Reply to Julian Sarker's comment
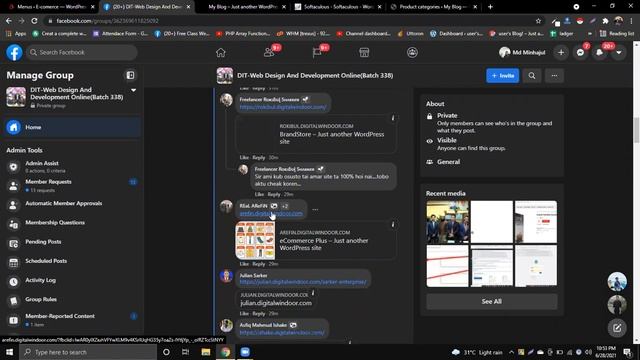Screen dimensions: 640x360 (x=259, y=313)
